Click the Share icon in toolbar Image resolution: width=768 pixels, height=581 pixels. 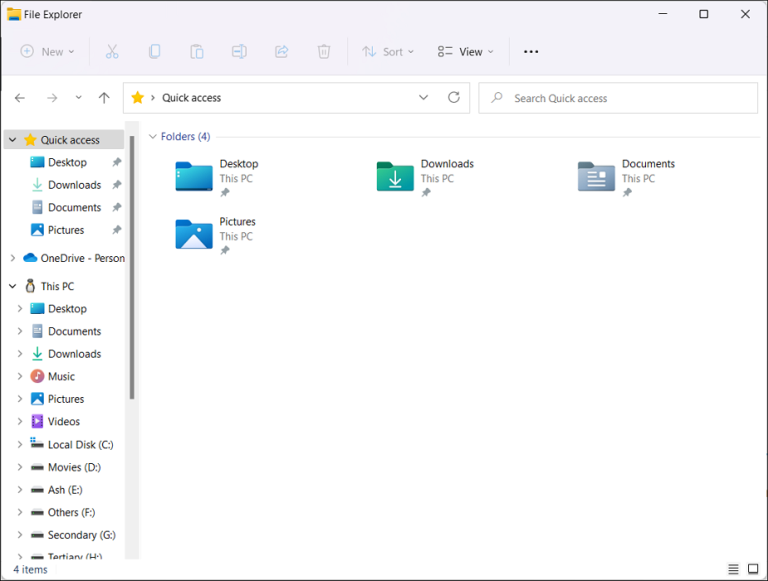(x=281, y=51)
